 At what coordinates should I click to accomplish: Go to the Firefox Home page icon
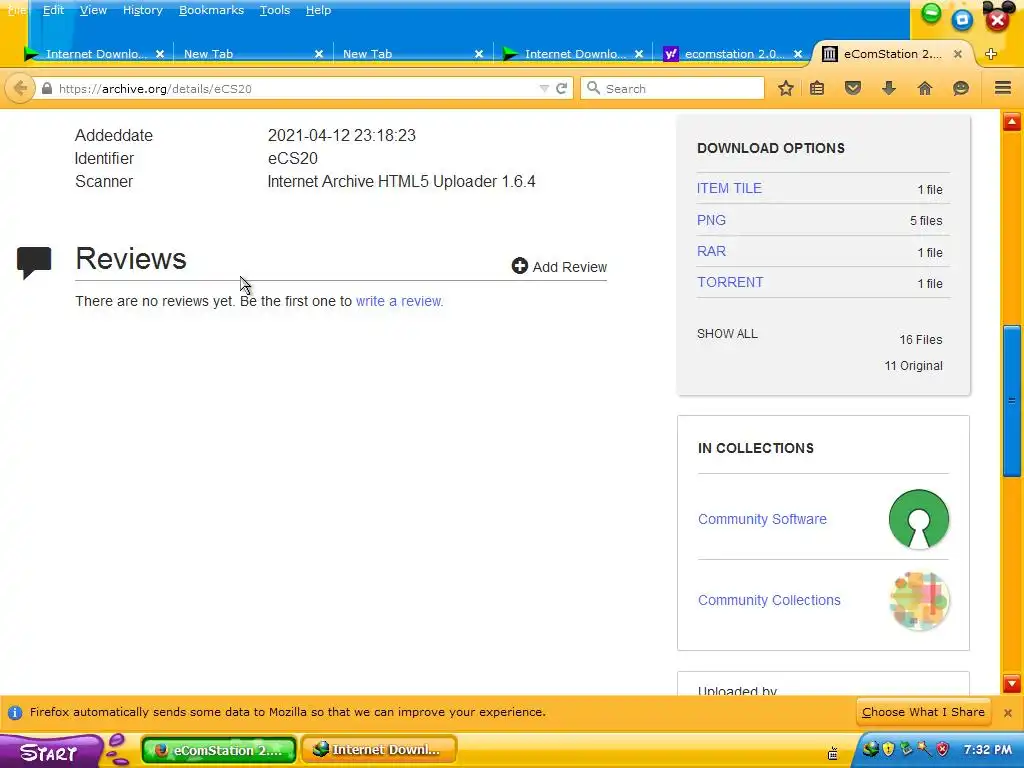(x=925, y=88)
